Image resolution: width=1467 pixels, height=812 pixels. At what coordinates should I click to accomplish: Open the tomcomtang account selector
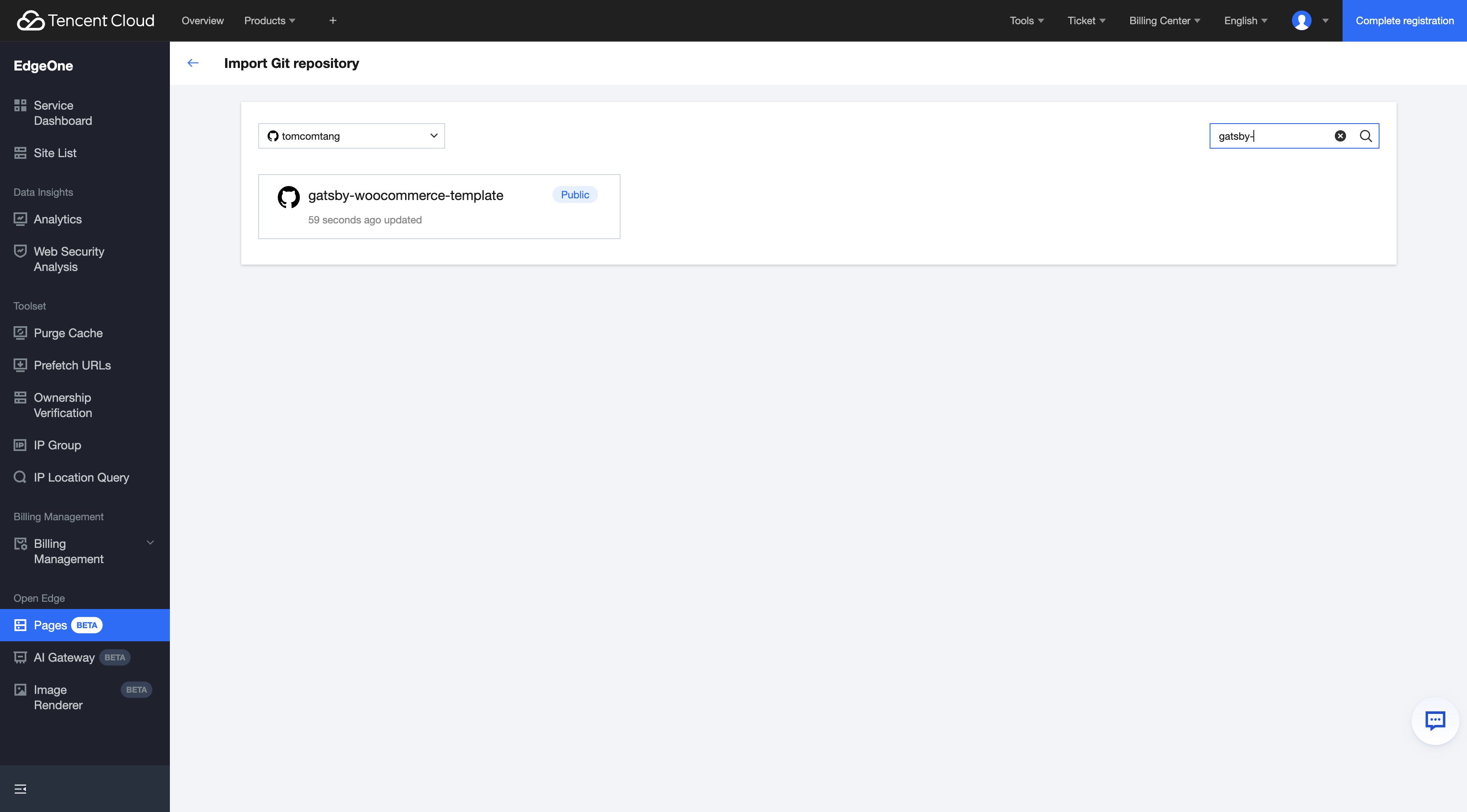pyautogui.click(x=351, y=135)
